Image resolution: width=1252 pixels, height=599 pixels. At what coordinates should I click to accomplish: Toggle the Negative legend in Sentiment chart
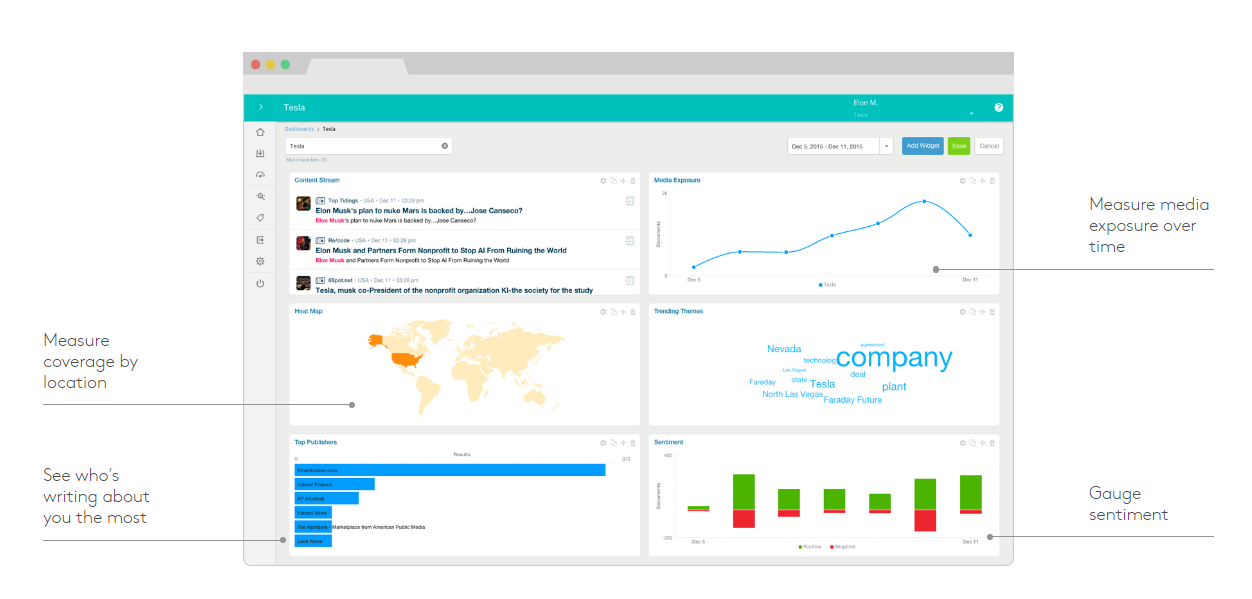pyautogui.click(x=842, y=547)
